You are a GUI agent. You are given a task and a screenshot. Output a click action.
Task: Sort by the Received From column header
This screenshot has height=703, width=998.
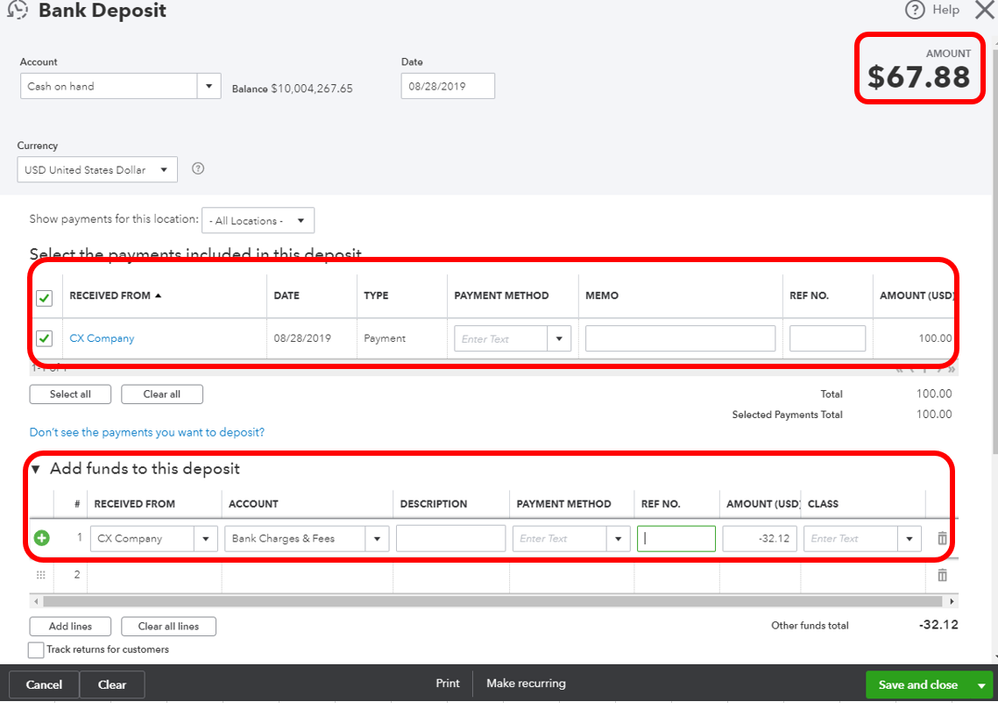[x=115, y=295]
